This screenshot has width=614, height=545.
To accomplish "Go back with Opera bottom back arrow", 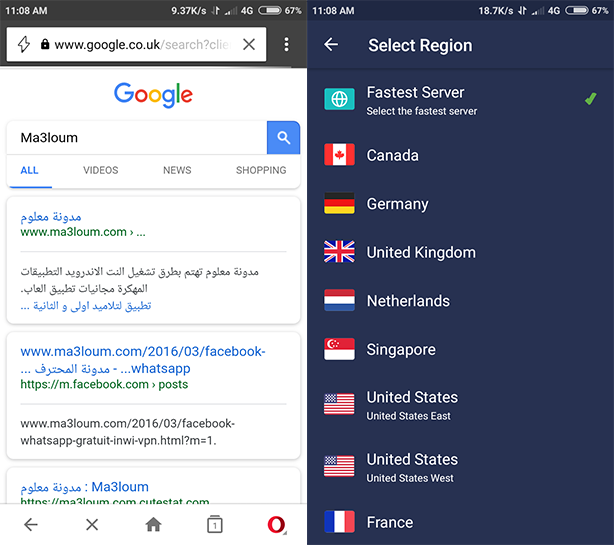I will pyautogui.click(x=31, y=525).
